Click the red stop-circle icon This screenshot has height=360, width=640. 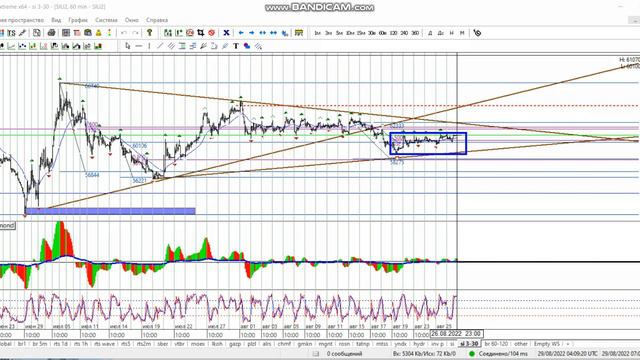click(211, 33)
